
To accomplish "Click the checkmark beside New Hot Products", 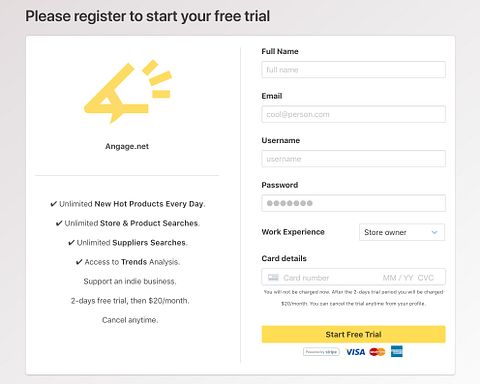I will pyautogui.click(x=53, y=204).
